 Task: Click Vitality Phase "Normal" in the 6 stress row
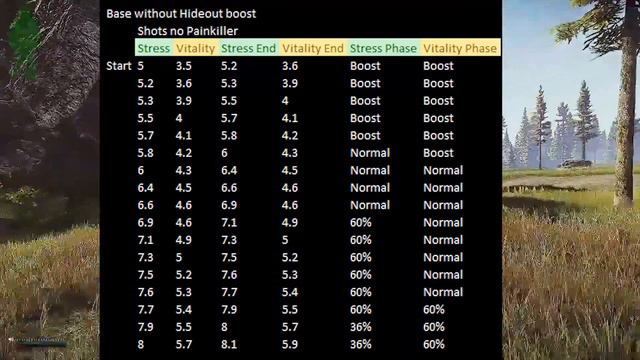click(x=443, y=171)
